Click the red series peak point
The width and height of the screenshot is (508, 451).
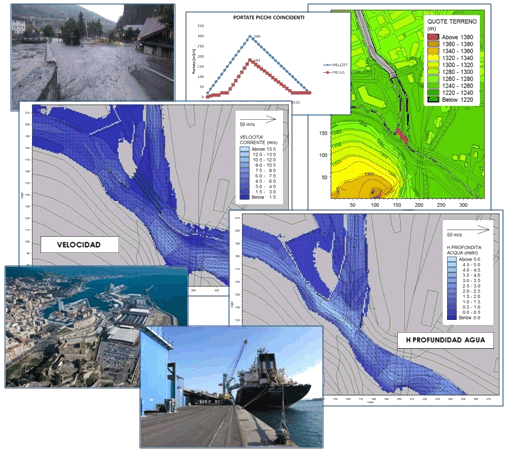pyautogui.click(x=250, y=60)
